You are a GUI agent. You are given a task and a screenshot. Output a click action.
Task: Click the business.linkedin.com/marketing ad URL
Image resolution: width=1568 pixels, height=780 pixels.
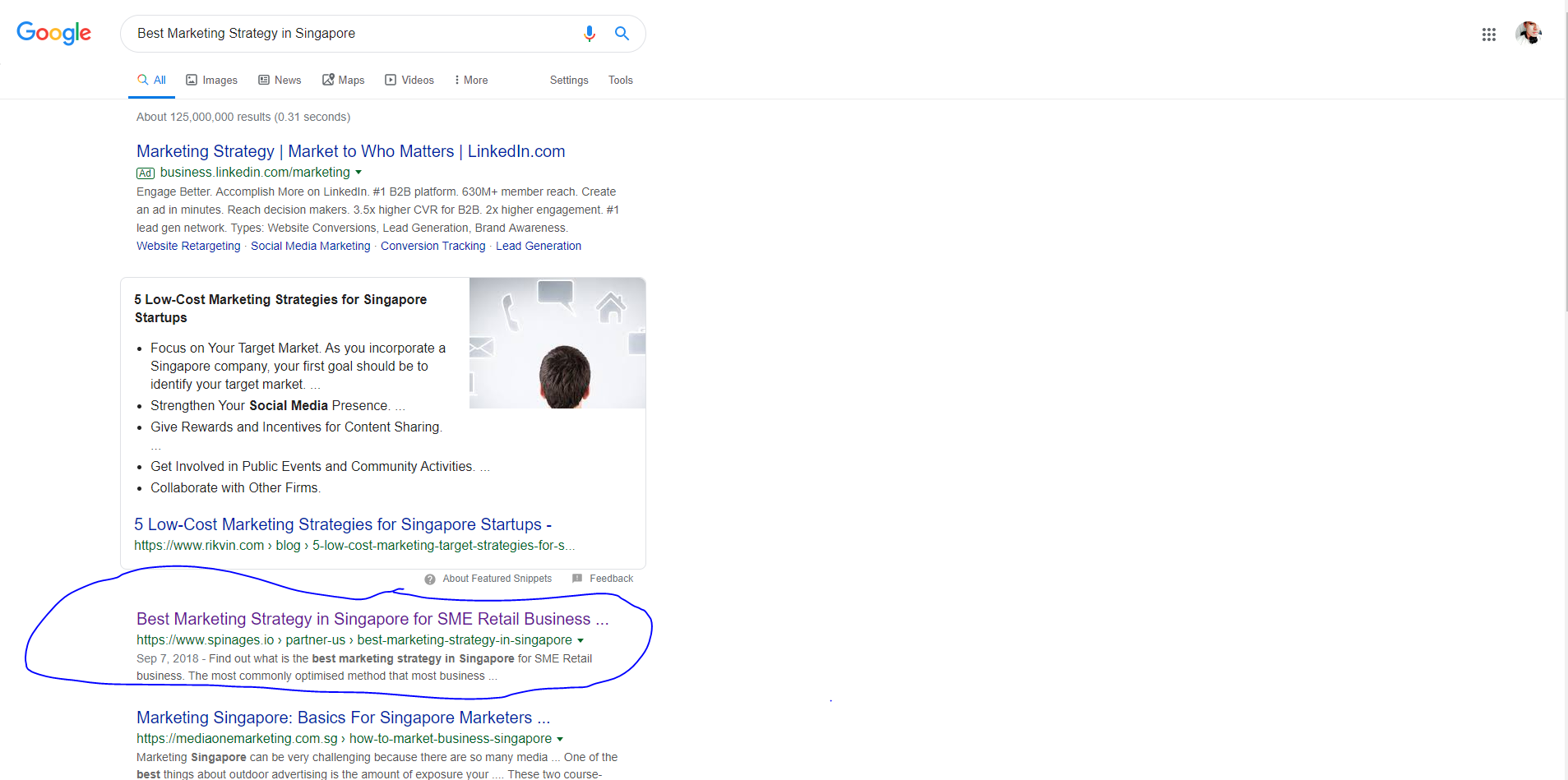(x=255, y=173)
